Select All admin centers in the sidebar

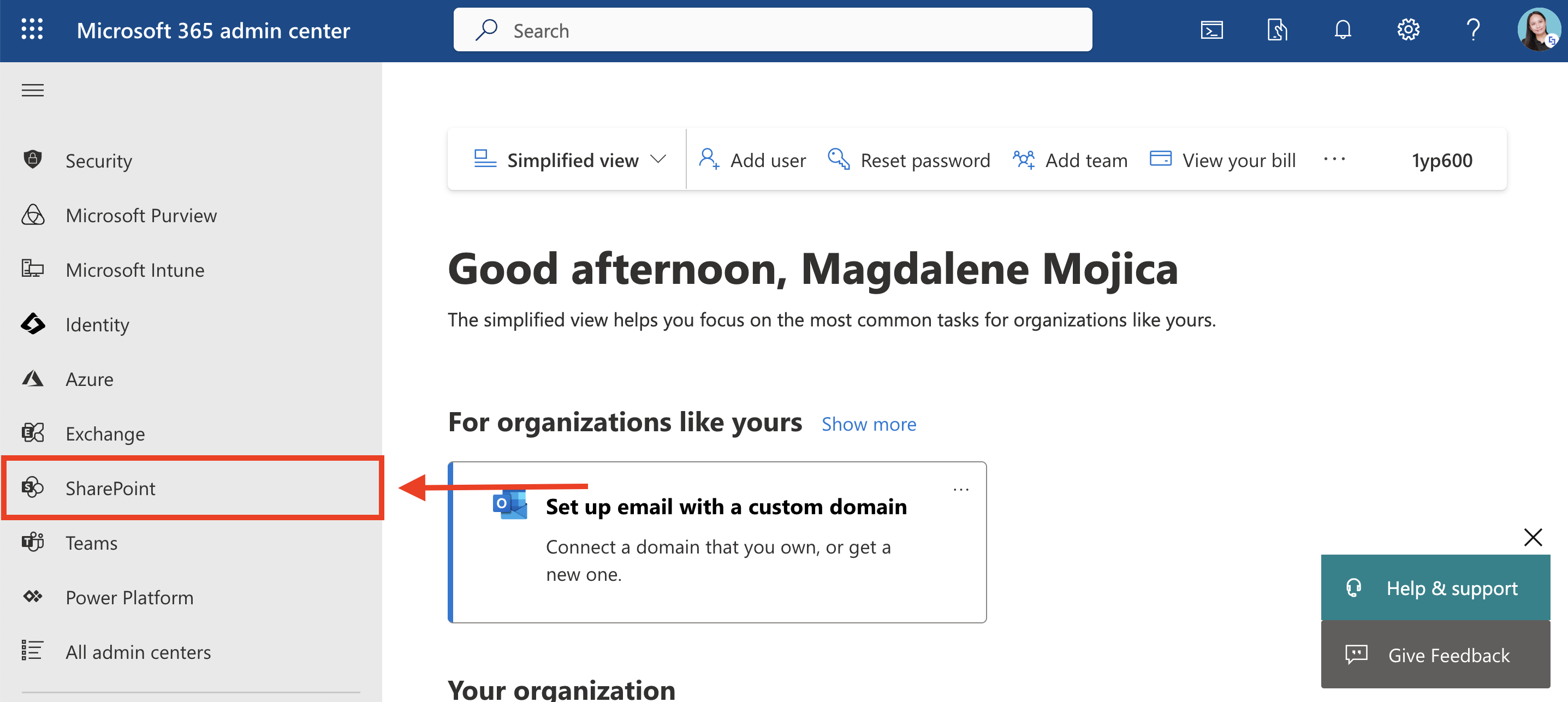click(138, 651)
